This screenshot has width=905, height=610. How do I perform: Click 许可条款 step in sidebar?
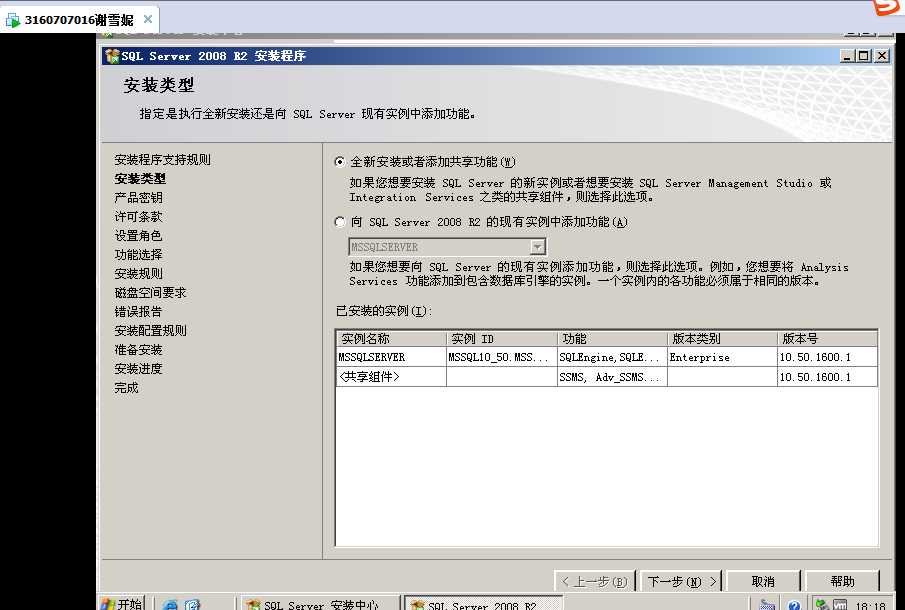(139, 217)
